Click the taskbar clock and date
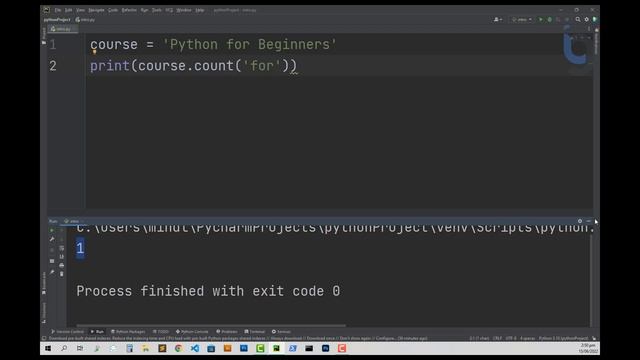 588,349
